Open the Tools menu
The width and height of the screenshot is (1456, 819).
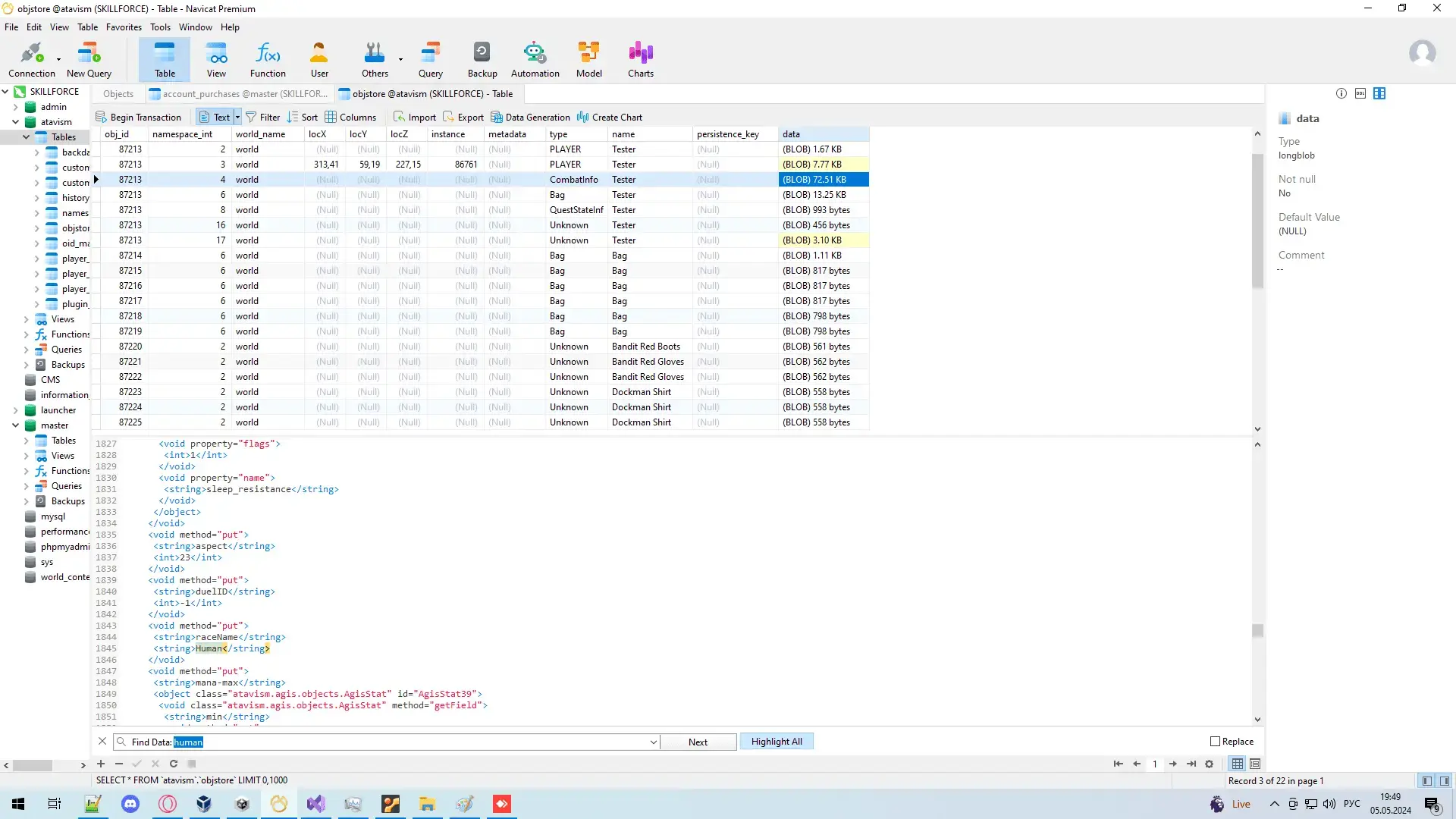[x=160, y=27]
